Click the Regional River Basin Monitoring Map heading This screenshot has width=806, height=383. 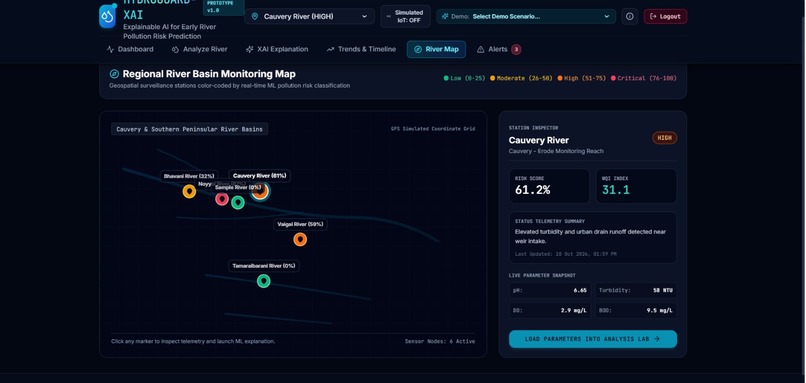[x=209, y=74]
